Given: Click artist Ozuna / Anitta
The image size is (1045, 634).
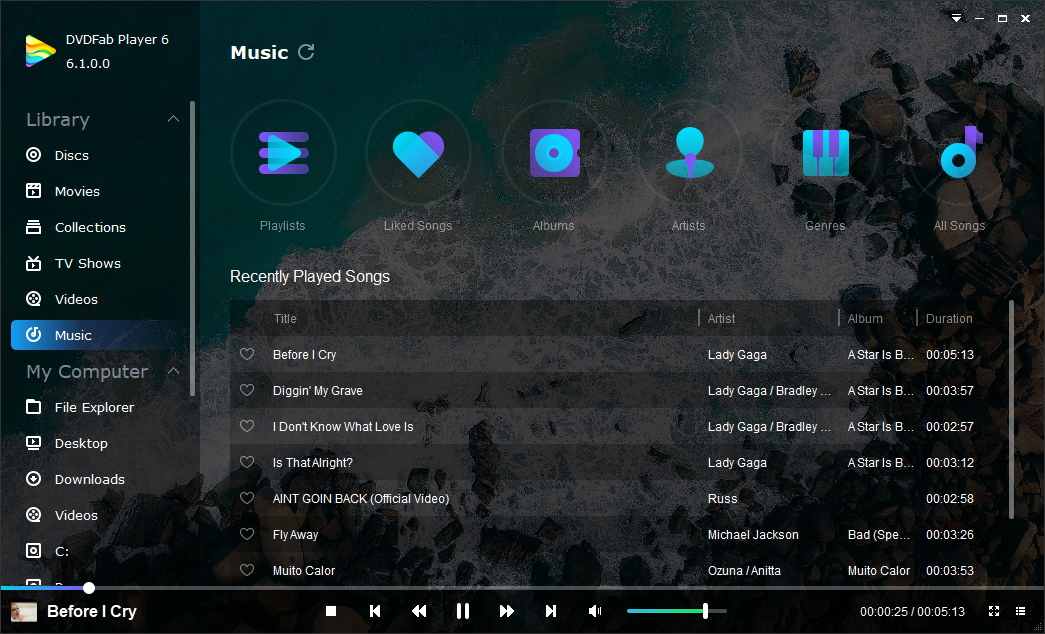Looking at the screenshot, I should pyautogui.click(x=744, y=571).
